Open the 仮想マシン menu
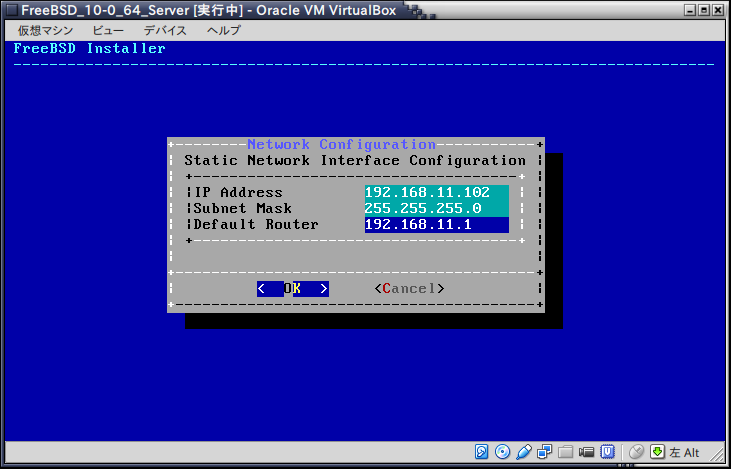Screen dimensions: 731x469 (x=46, y=30)
